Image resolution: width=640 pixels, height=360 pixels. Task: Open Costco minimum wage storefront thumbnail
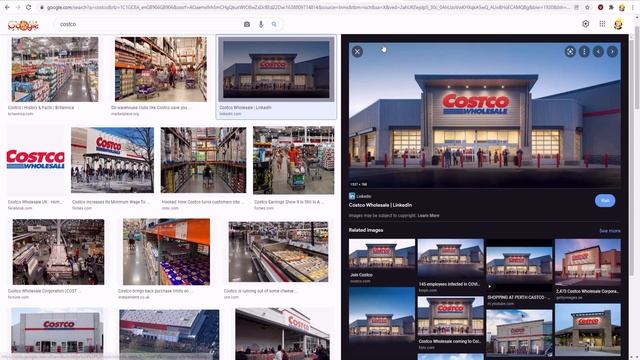point(113,160)
